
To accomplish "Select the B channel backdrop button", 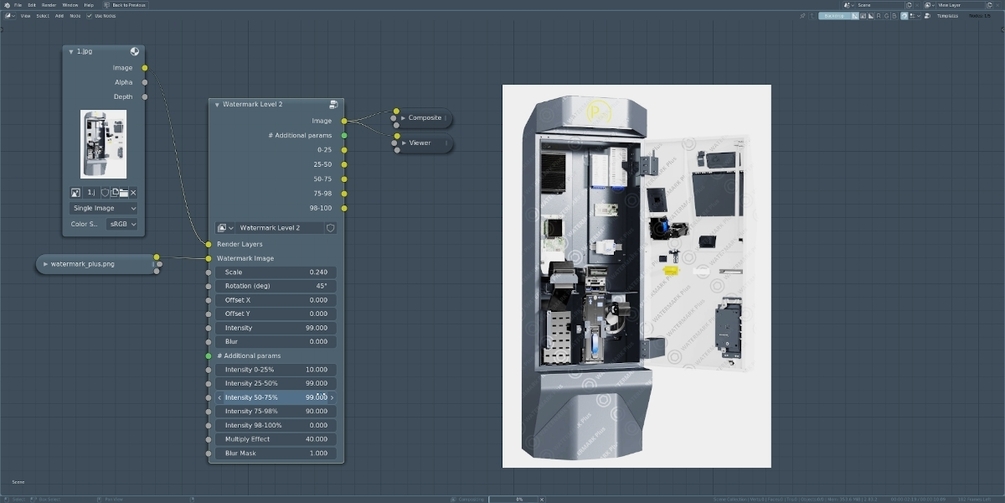I will coord(894,16).
